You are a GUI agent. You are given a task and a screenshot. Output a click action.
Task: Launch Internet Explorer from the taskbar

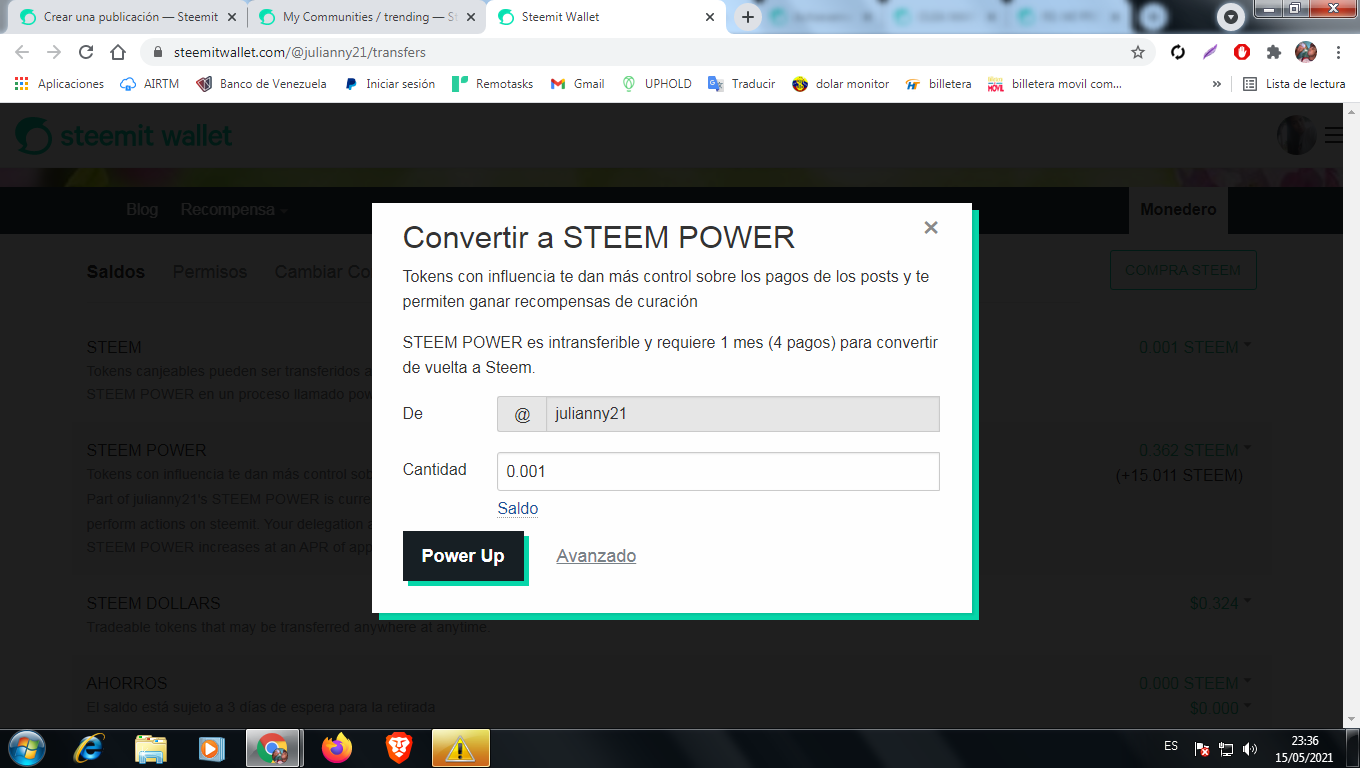91,748
